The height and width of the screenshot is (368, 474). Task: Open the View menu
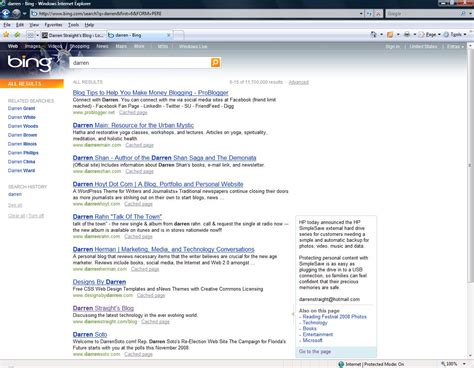(x=34, y=25)
